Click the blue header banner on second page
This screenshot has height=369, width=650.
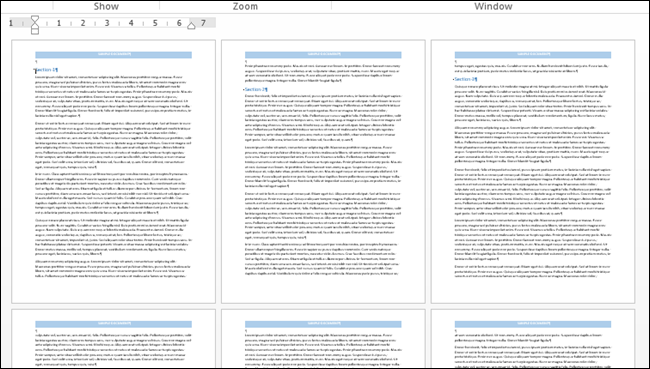323,55
